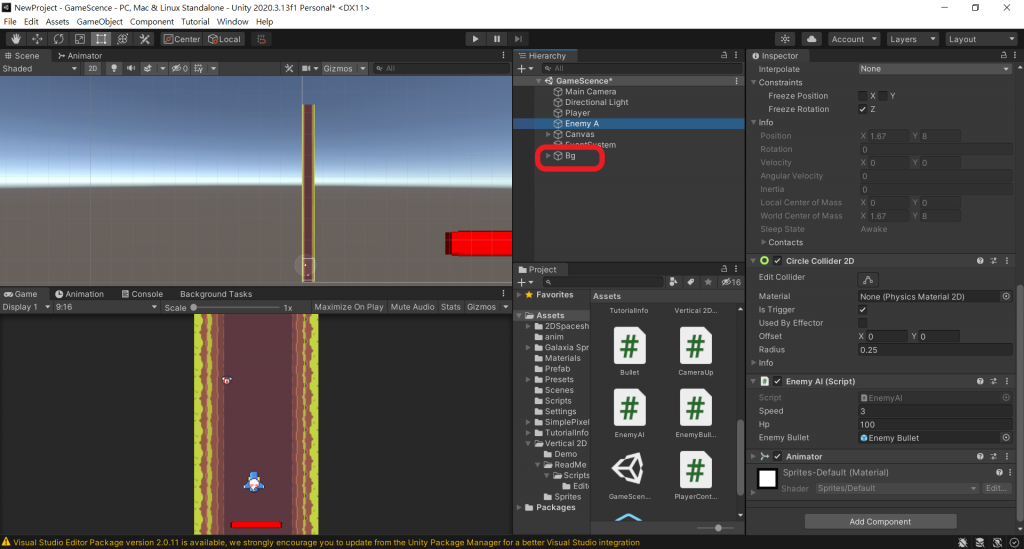Toggle Freeze Position X checkbox
1024x549 pixels.
click(x=863, y=96)
